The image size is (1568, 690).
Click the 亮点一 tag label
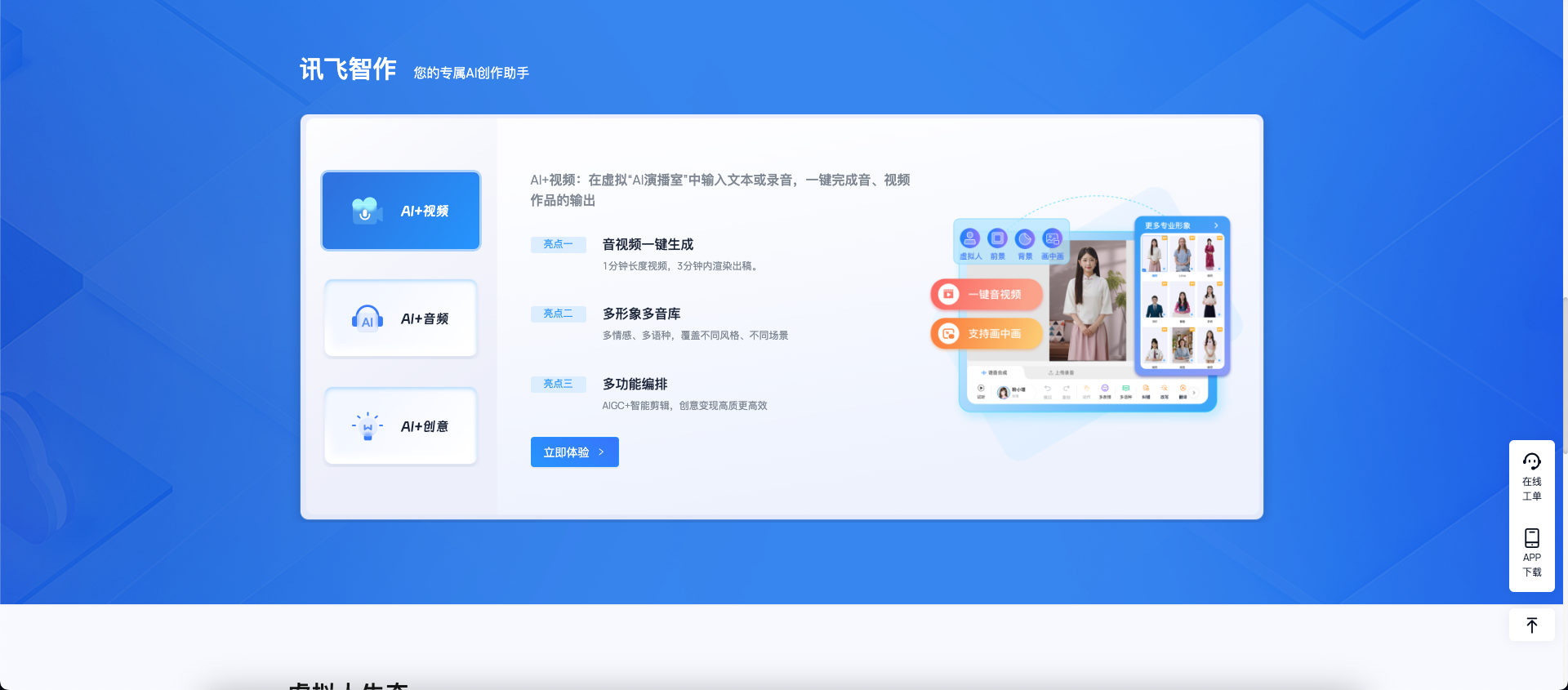(558, 244)
